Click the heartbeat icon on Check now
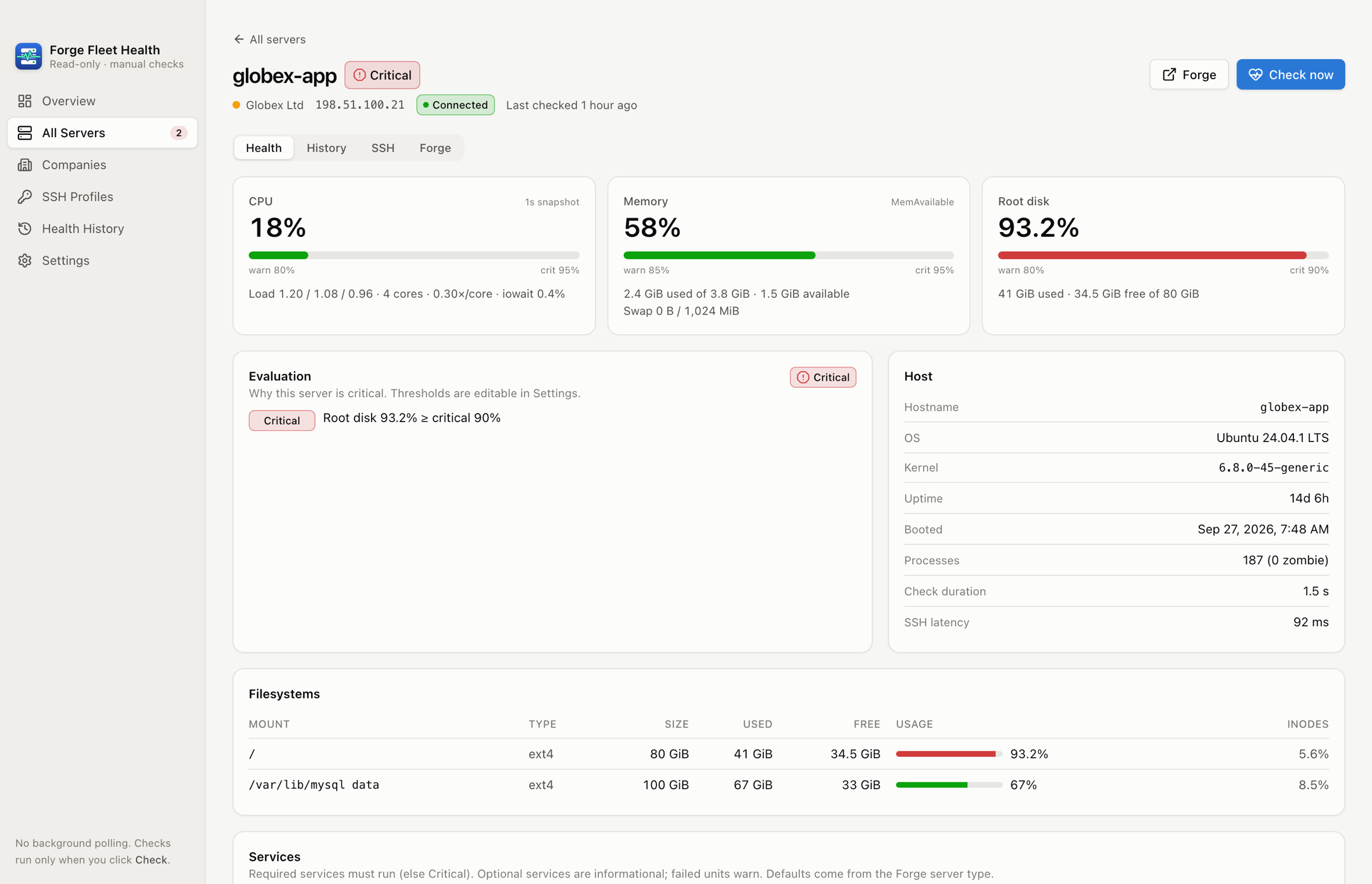 coord(1255,75)
